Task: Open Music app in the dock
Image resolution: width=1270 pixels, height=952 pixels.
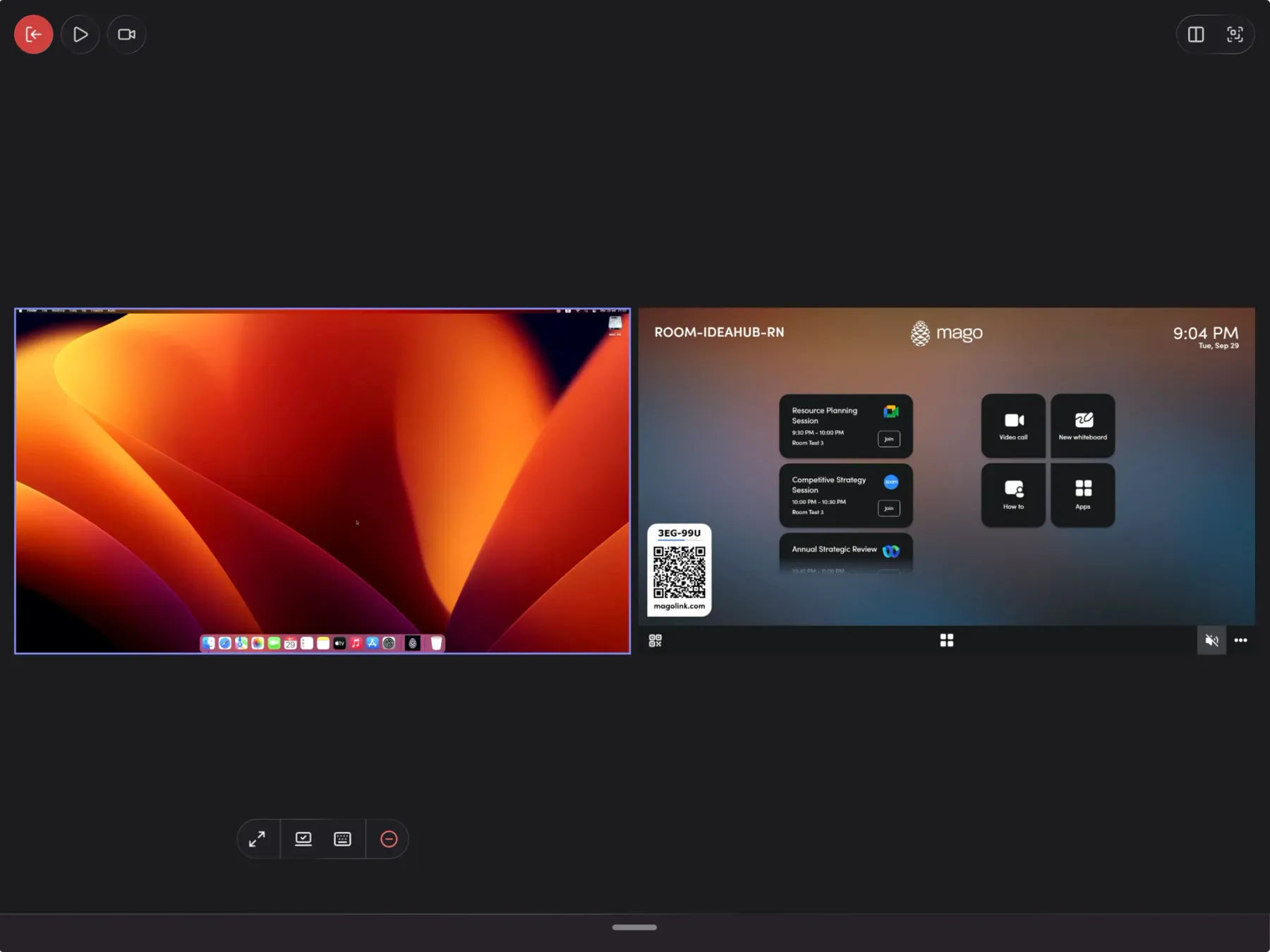Action: (x=356, y=643)
